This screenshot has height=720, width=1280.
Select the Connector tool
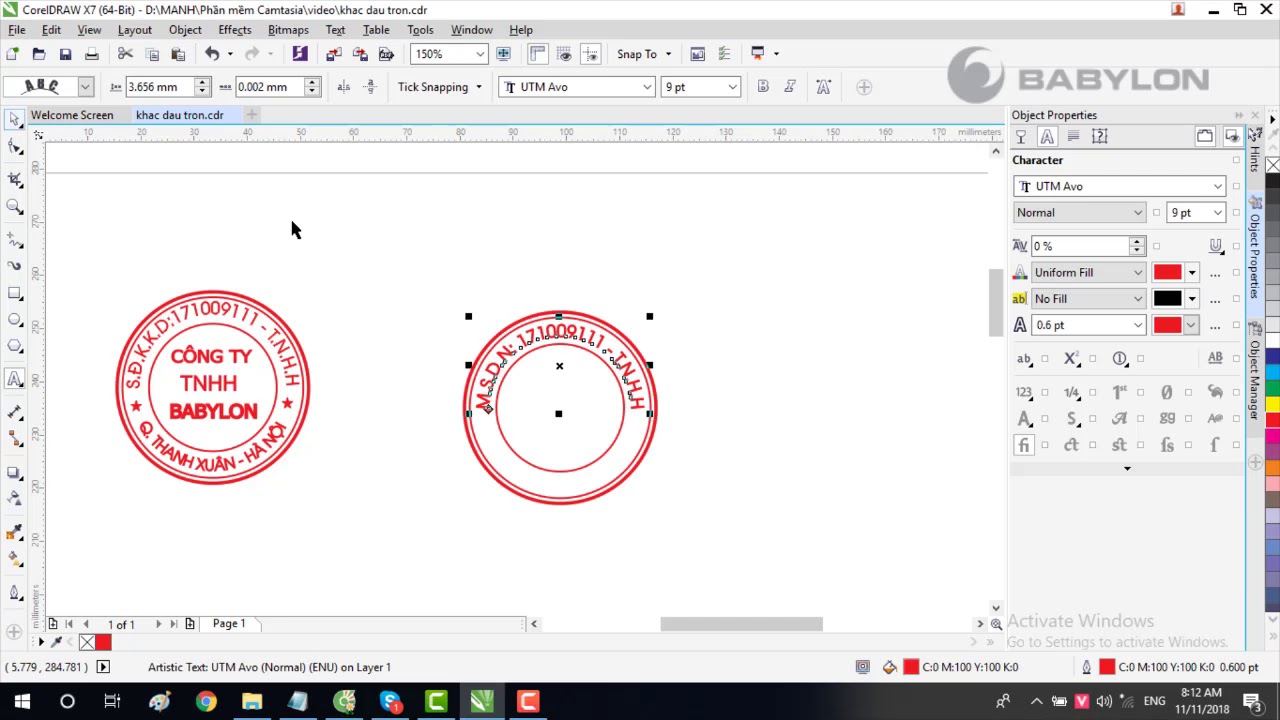point(14,439)
